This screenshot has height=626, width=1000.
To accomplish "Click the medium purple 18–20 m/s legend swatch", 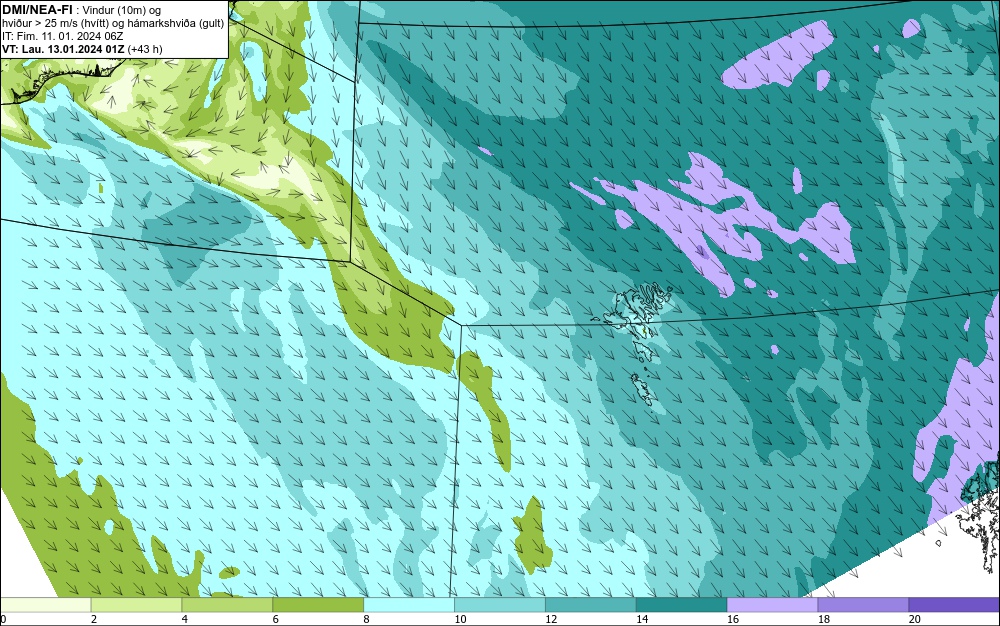I will [864, 604].
